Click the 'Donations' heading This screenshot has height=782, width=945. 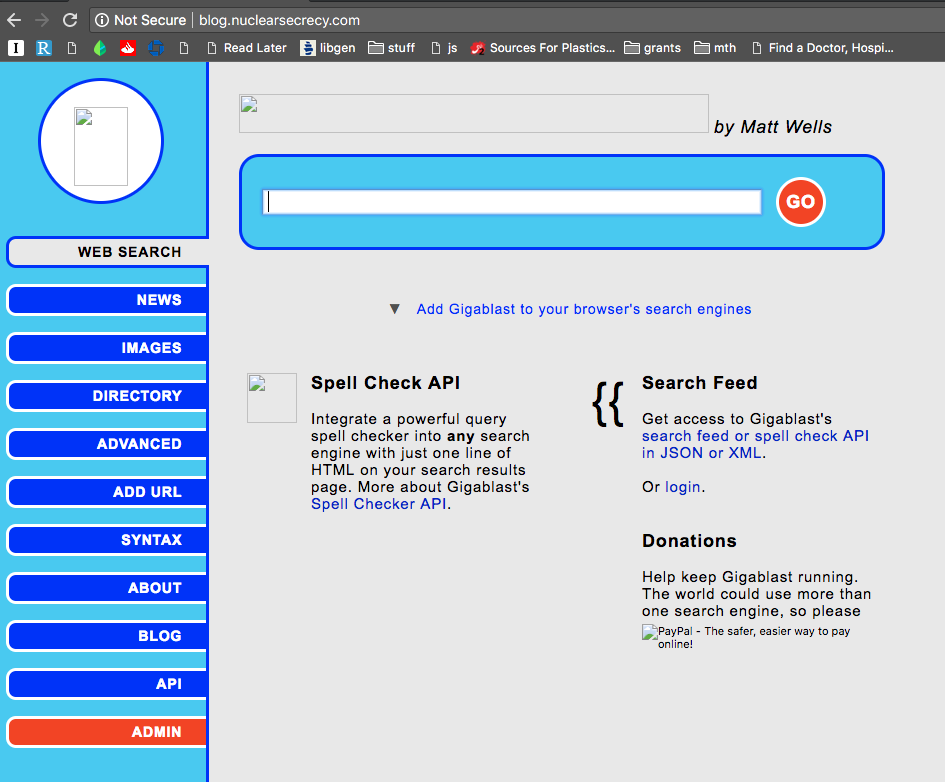click(689, 540)
